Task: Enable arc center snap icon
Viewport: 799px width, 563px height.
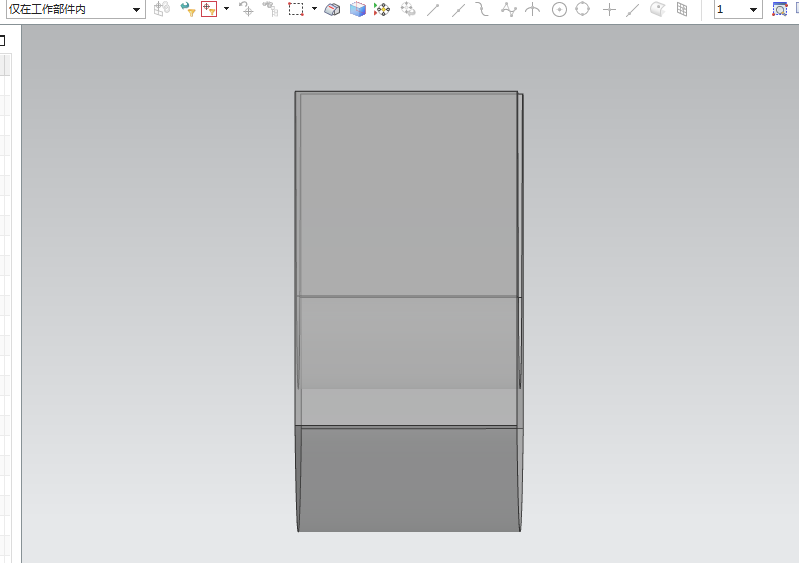Action: [560, 9]
